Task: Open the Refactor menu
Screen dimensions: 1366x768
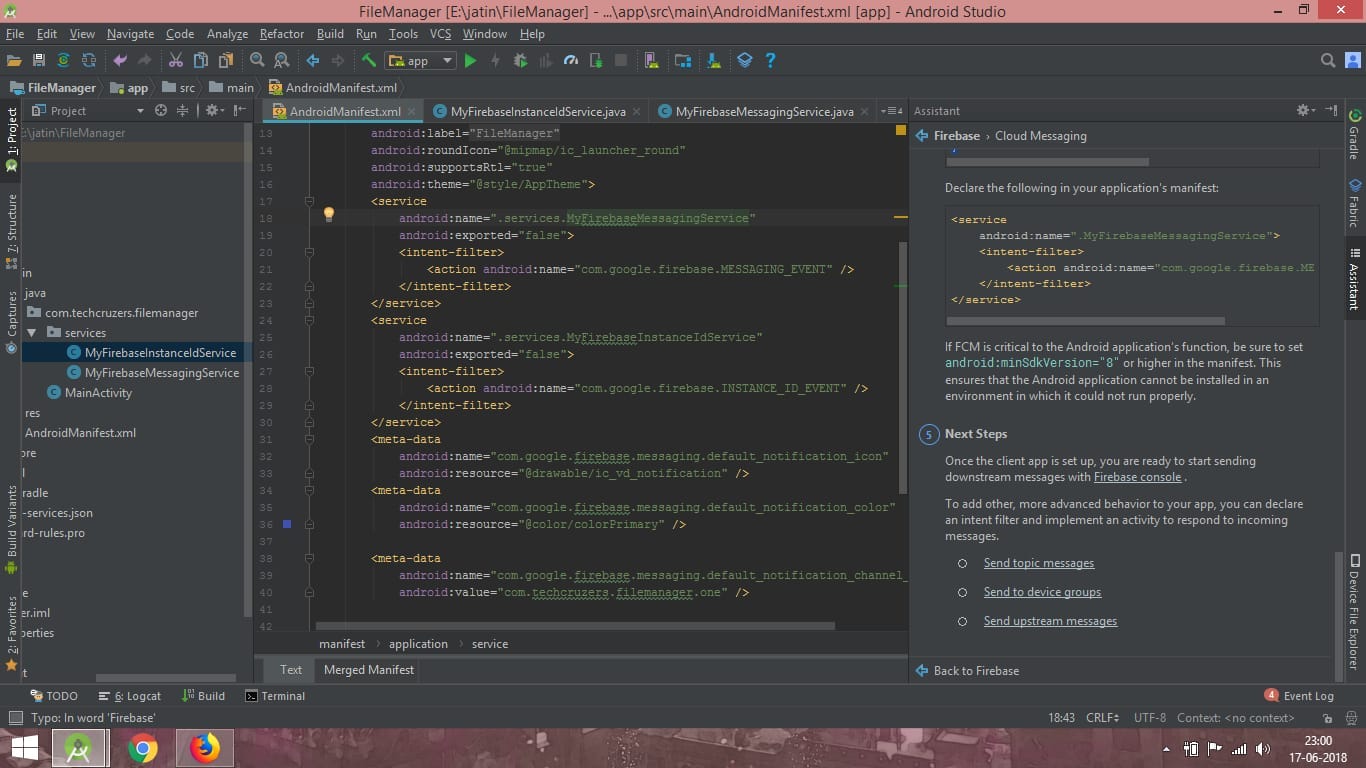Action: [281, 33]
